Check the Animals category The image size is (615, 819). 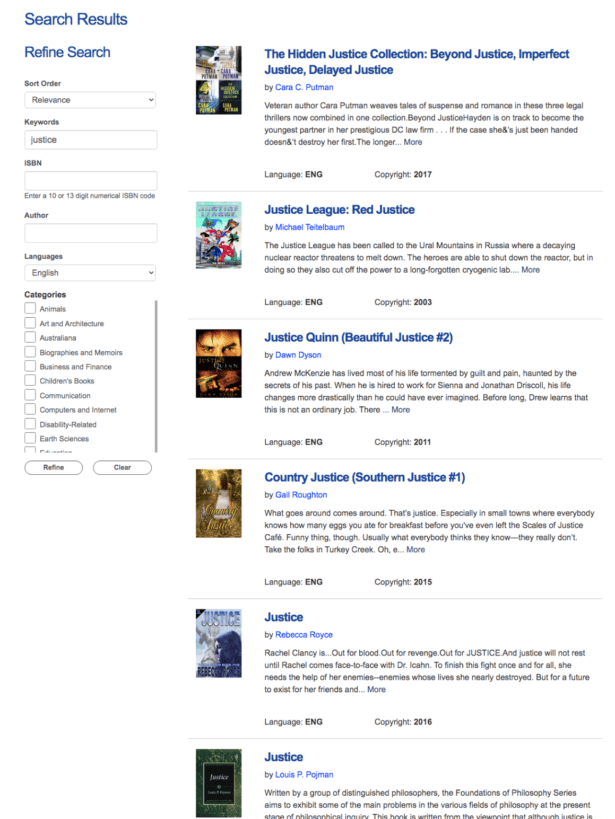pyautogui.click(x=30, y=309)
